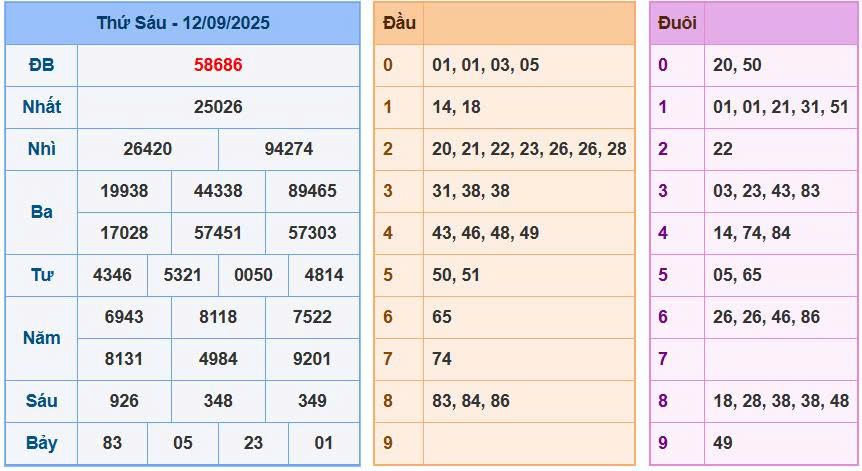Select Tư prize number 4346
Viewport: 862px width, 471px height.
112,275
